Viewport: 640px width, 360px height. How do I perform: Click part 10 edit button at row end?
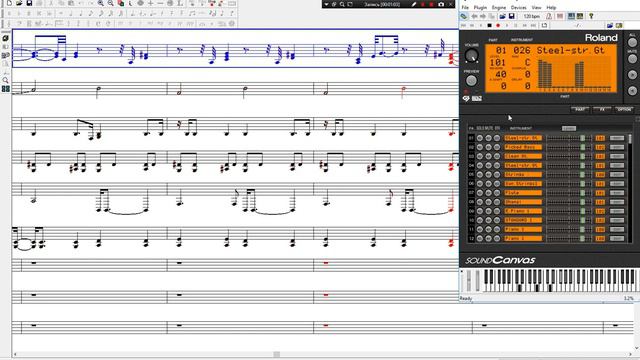point(617,220)
